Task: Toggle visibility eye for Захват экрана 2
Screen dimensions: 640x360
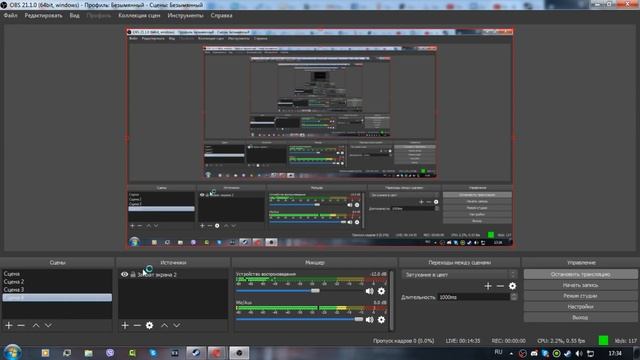Action: pos(124,275)
